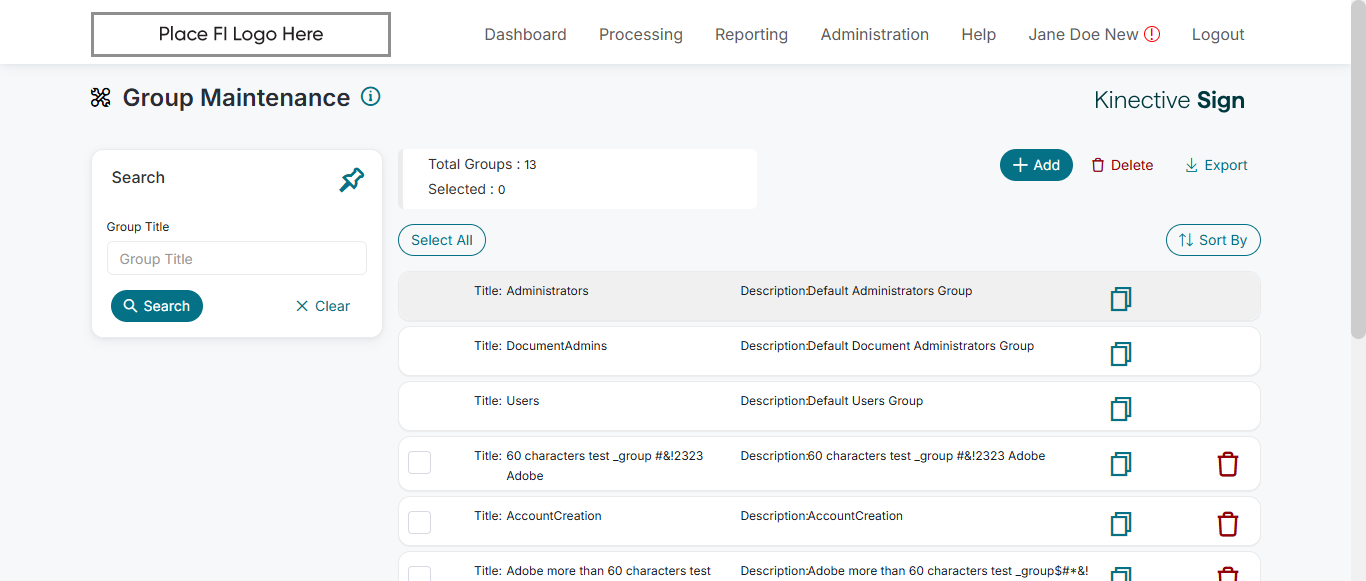Click the Select All button
Viewport: 1366px width, 581px height.
pos(441,240)
